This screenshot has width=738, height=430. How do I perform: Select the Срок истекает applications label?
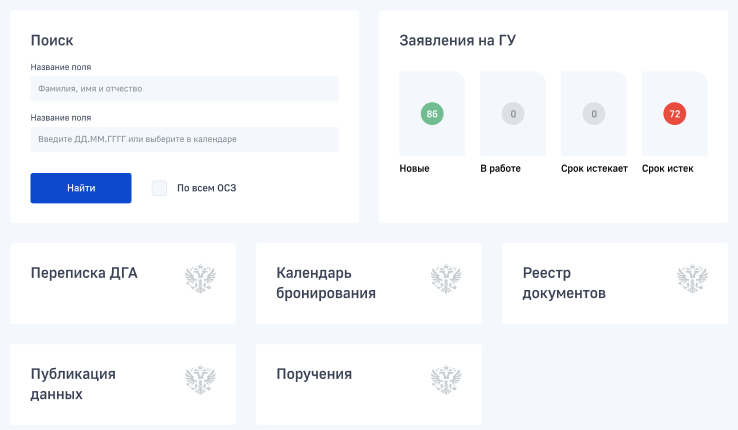[594, 168]
